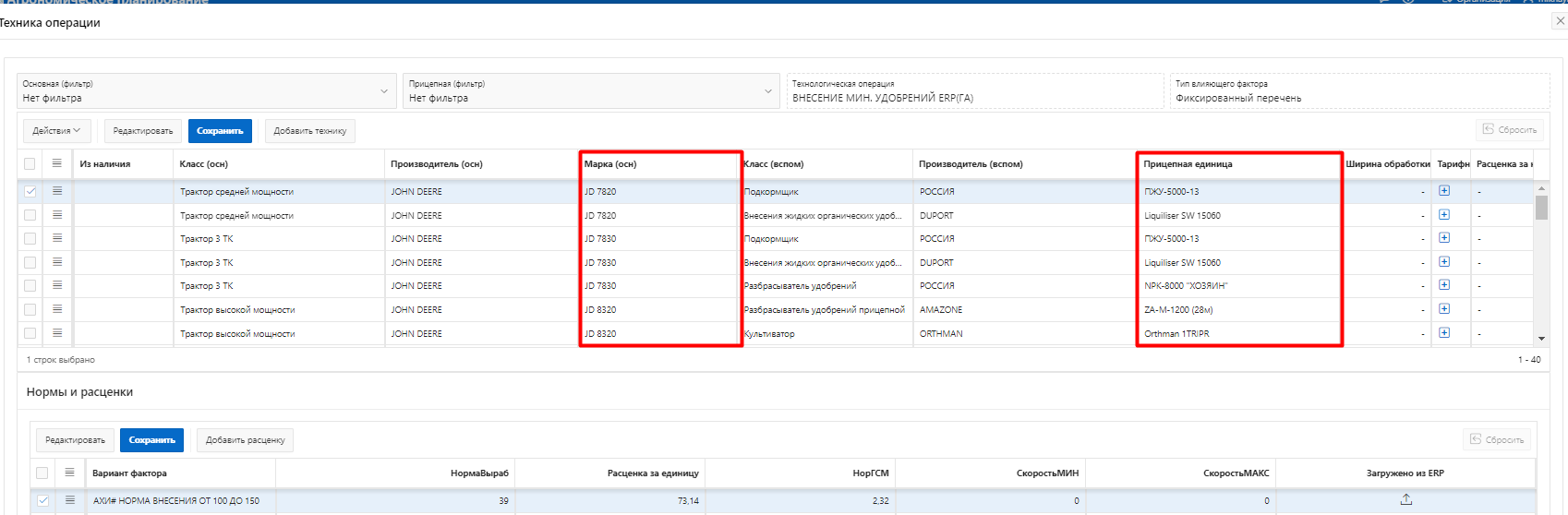Open column menu icon in equipment table header

(x=57, y=163)
